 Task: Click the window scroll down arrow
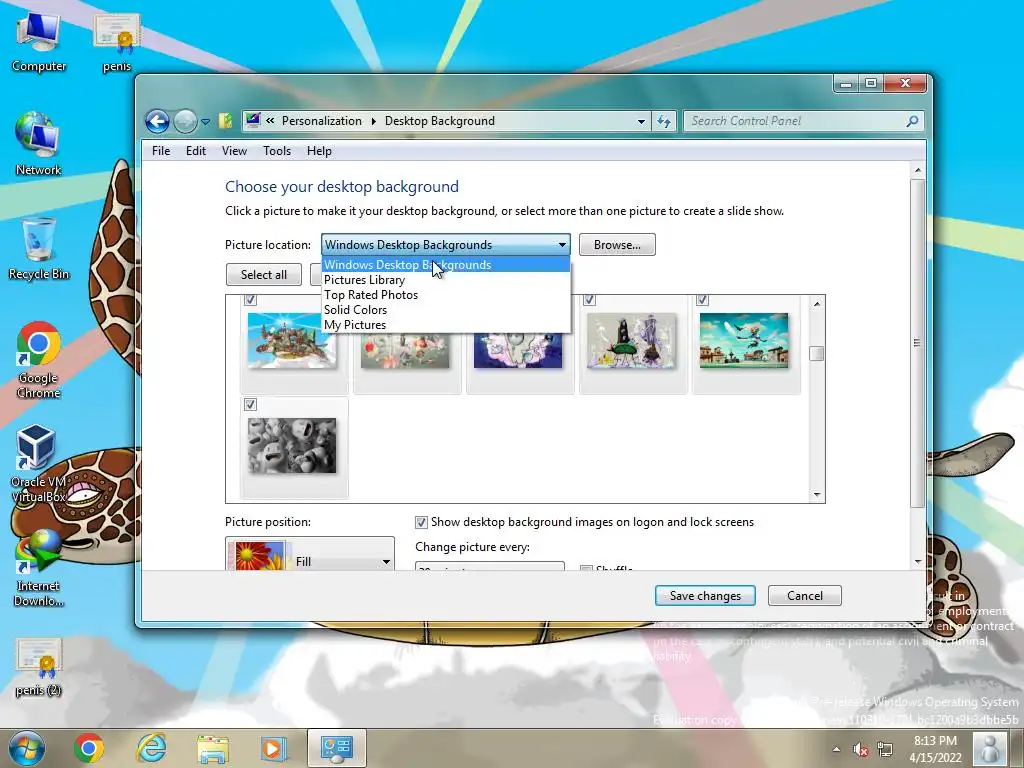[918, 562]
